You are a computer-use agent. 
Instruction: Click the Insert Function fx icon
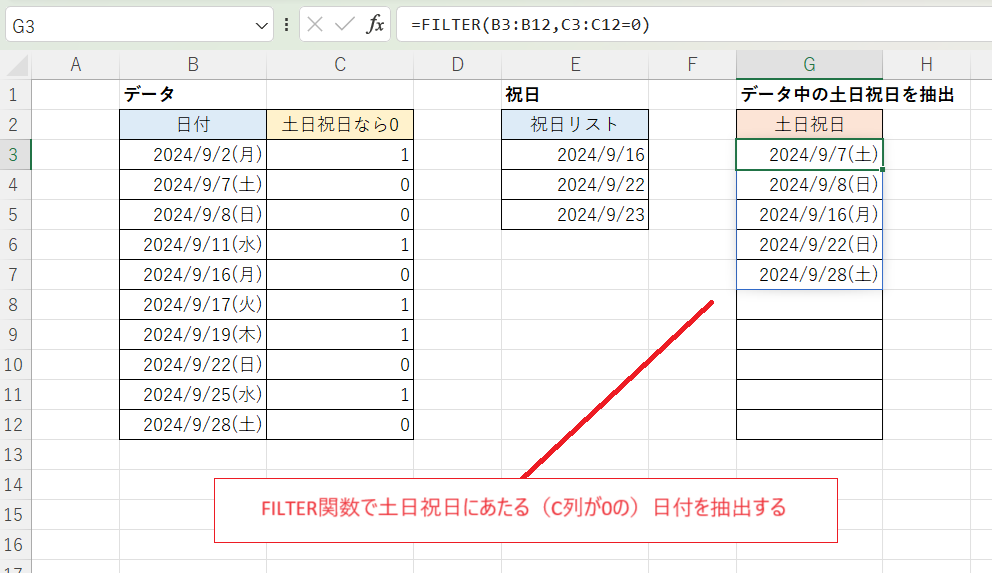tap(375, 25)
